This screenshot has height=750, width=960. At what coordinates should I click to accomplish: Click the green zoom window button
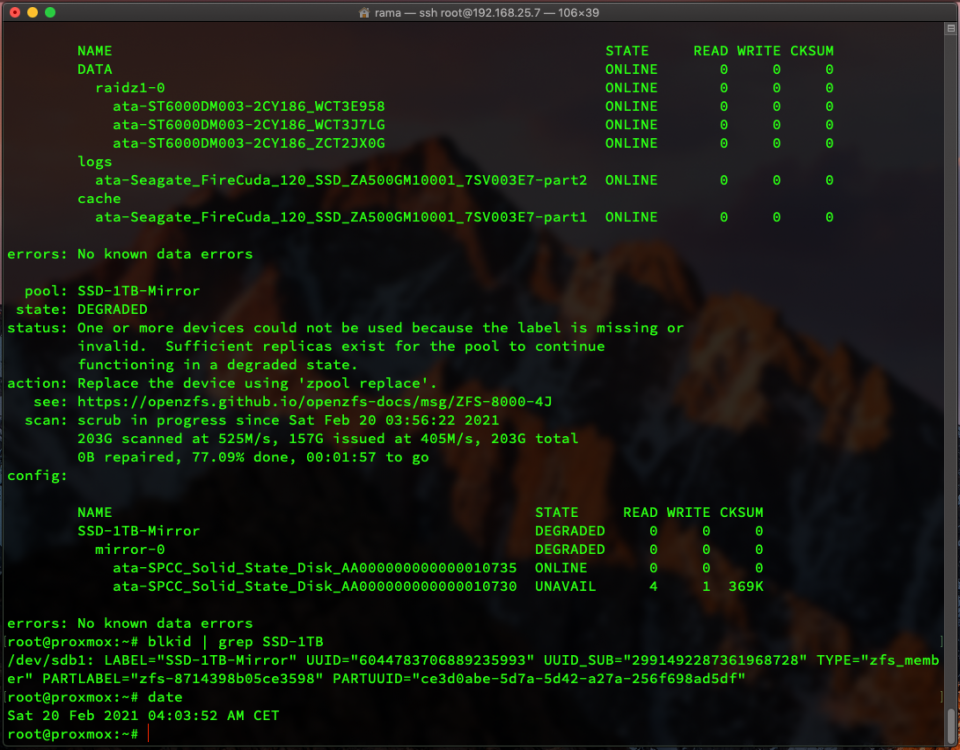pos(50,12)
